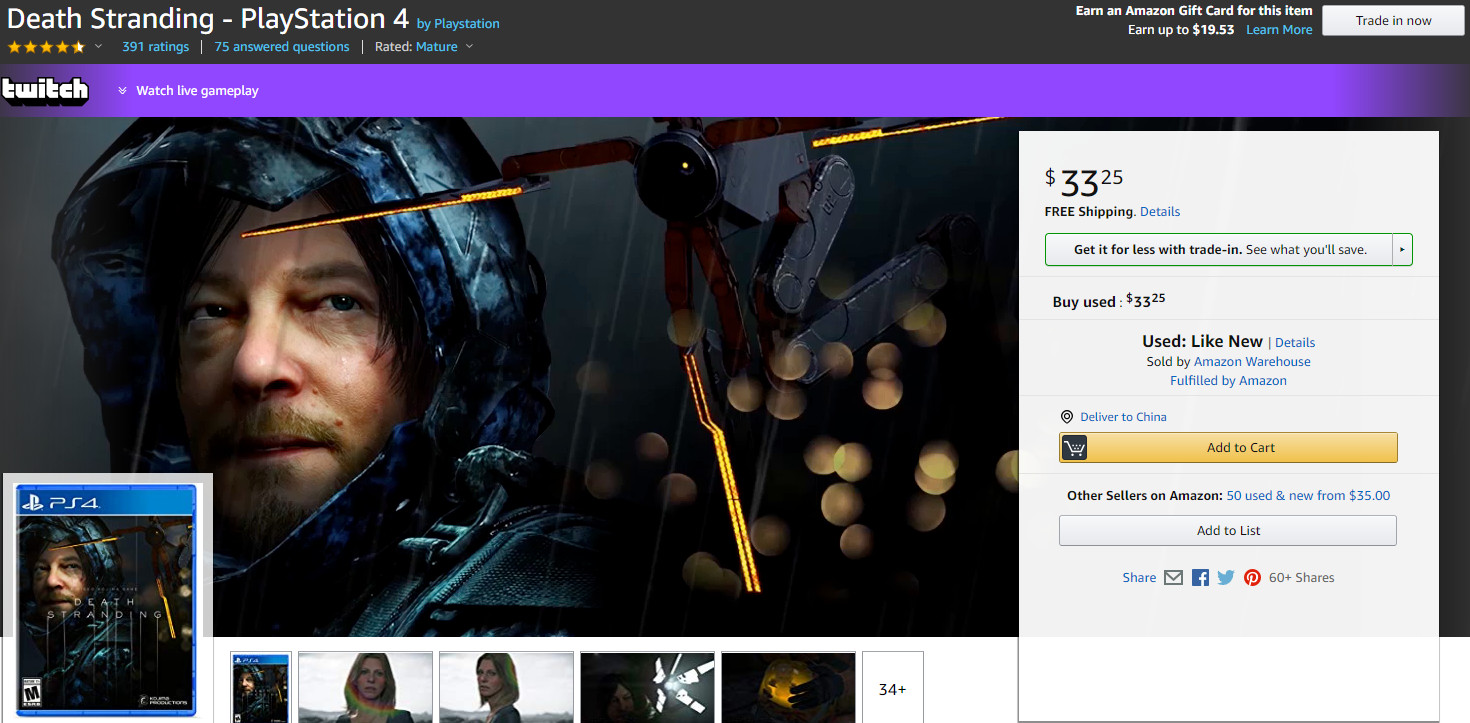Image resolution: width=1470 pixels, height=723 pixels.
Task: Click the location pin icon beside Deliver to China
Action: point(1067,417)
